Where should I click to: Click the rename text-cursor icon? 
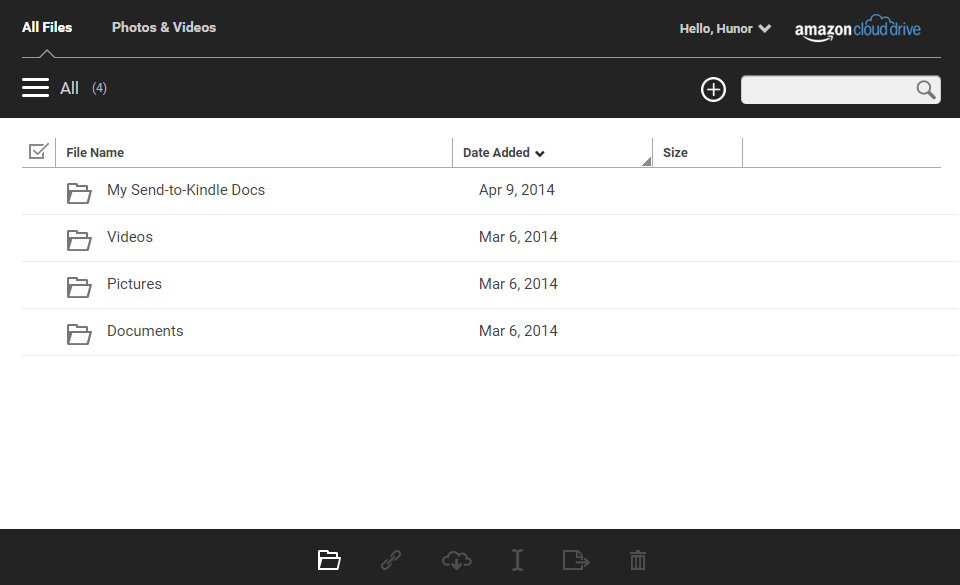pos(517,560)
